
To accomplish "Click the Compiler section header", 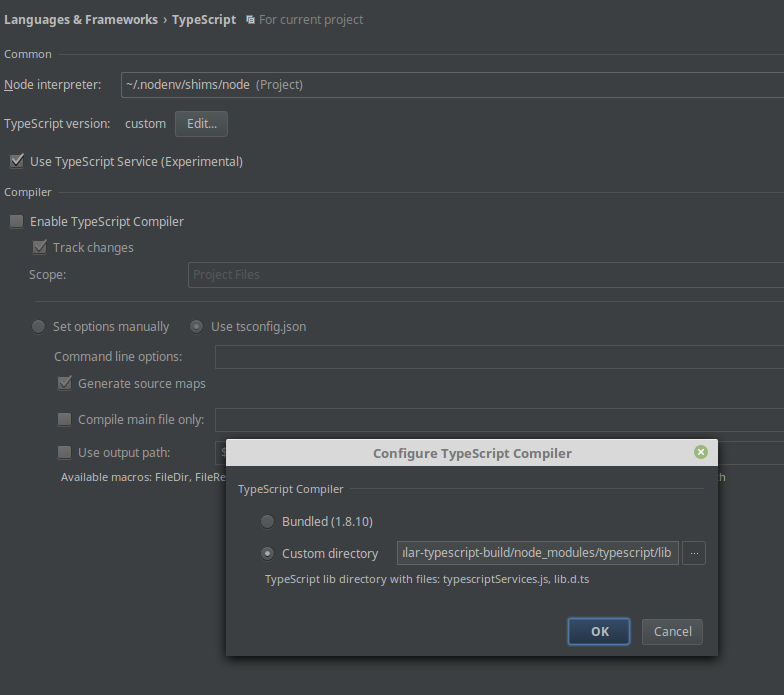I will [x=28, y=192].
